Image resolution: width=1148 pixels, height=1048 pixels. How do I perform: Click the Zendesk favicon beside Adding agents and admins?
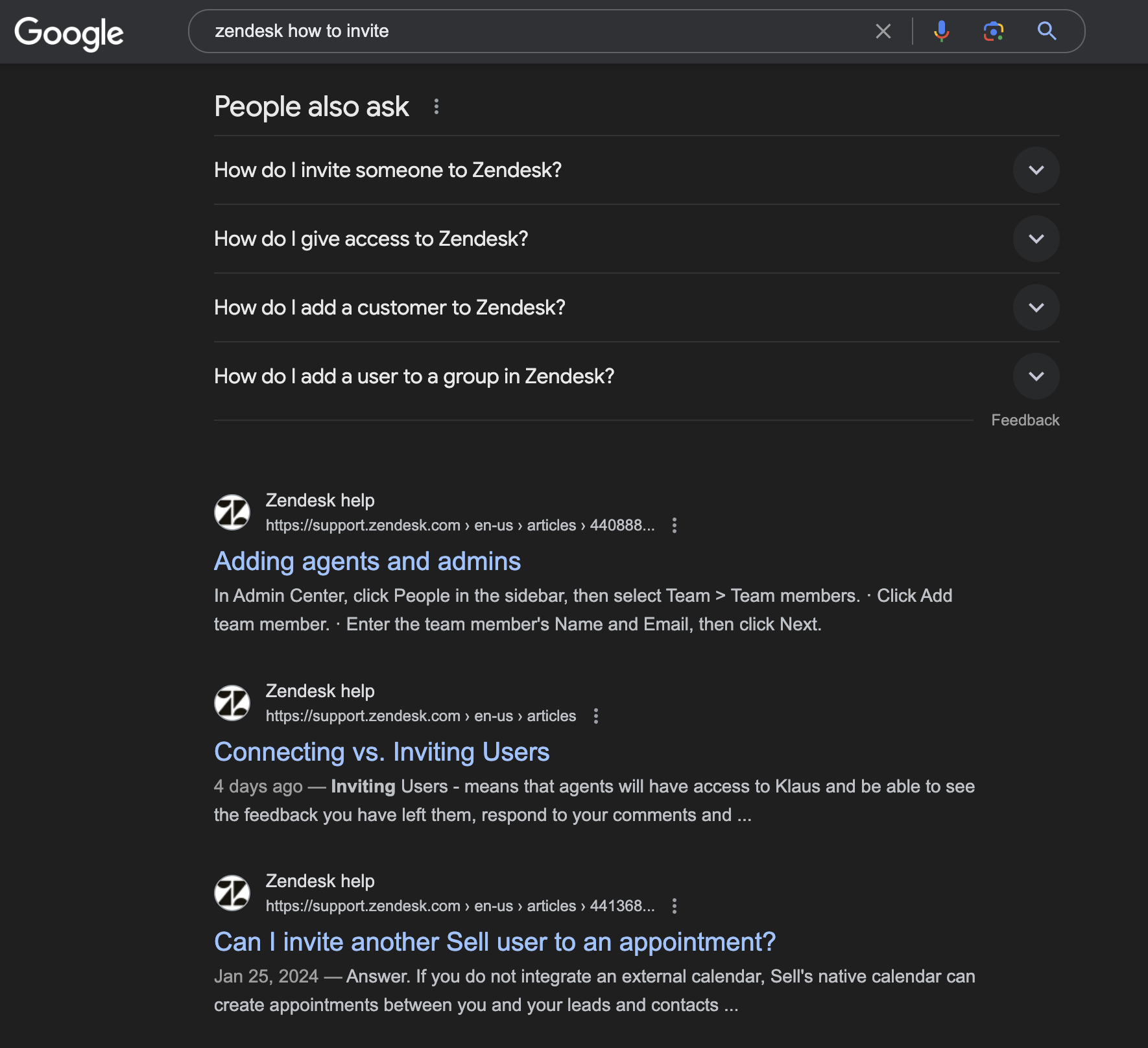232,512
